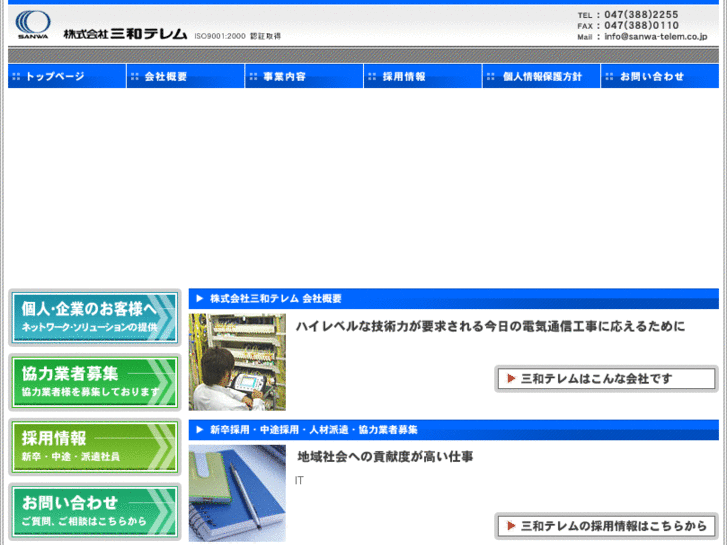727x545 pixels.
Task: Open the 個人情報保護方針 navigation item
Action: tap(542, 76)
